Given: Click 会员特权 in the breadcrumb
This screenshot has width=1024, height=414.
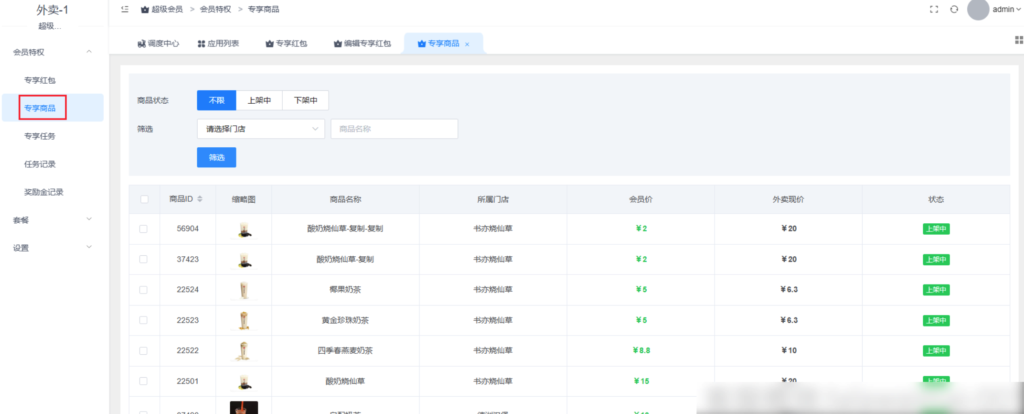Looking at the screenshot, I should [x=216, y=10].
